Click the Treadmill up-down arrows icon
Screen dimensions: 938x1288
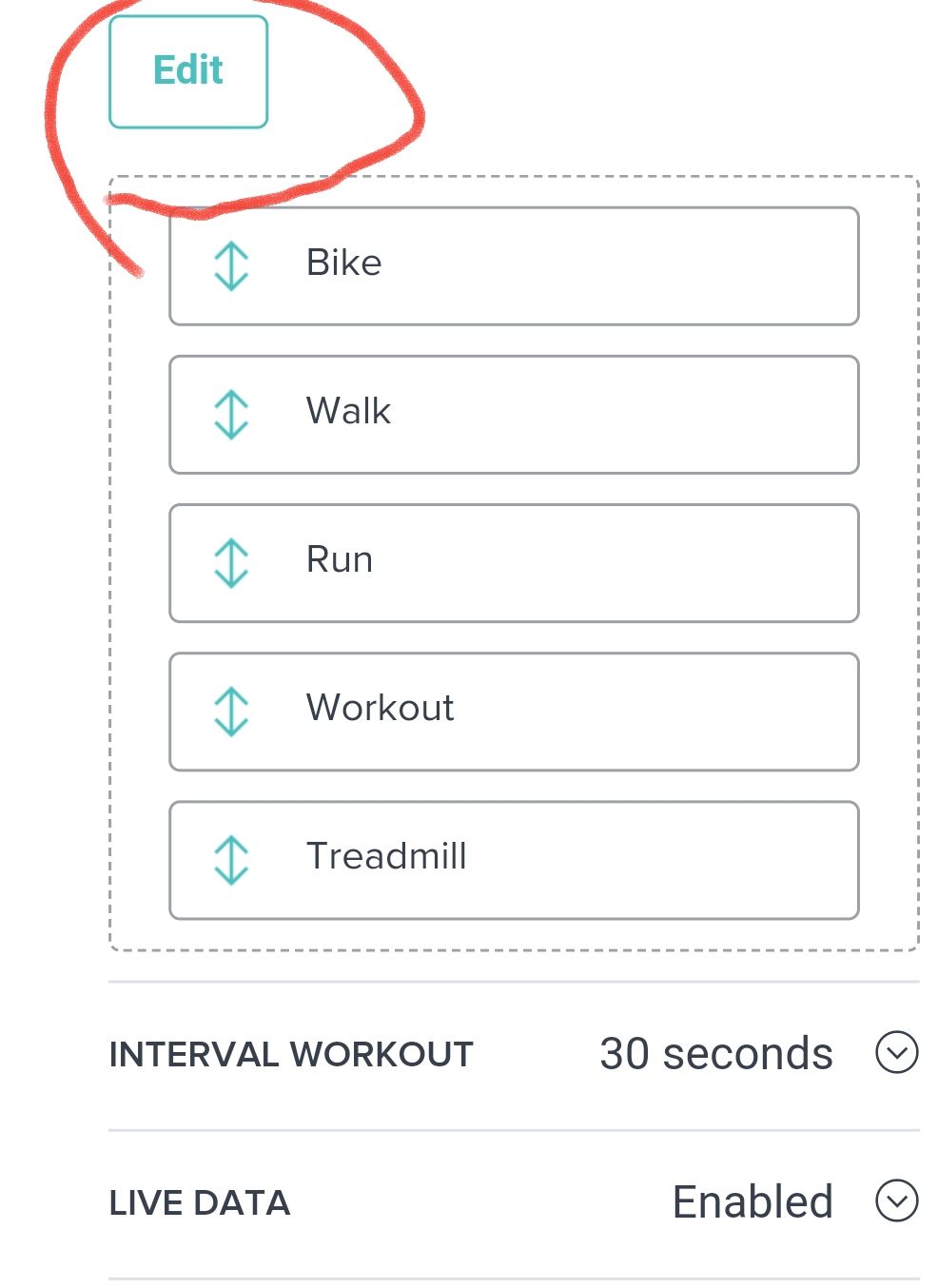(x=231, y=859)
